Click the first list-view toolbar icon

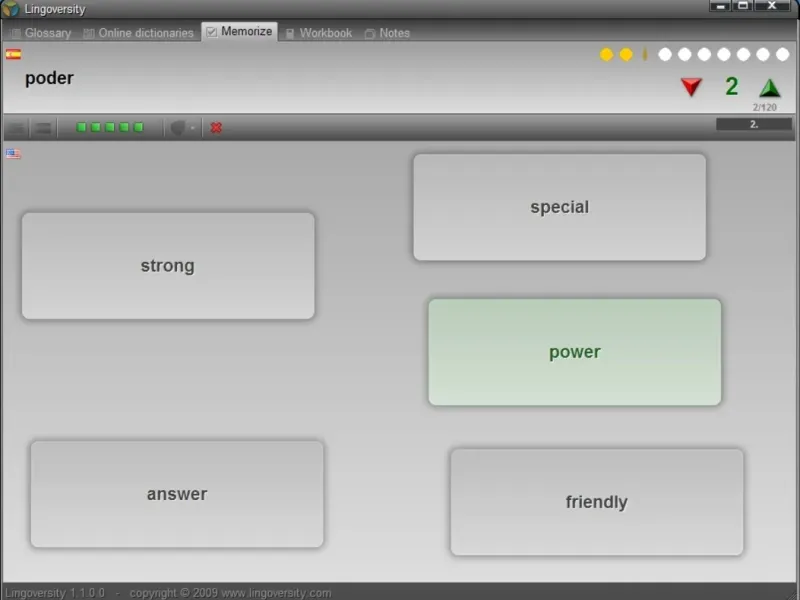click(16, 128)
